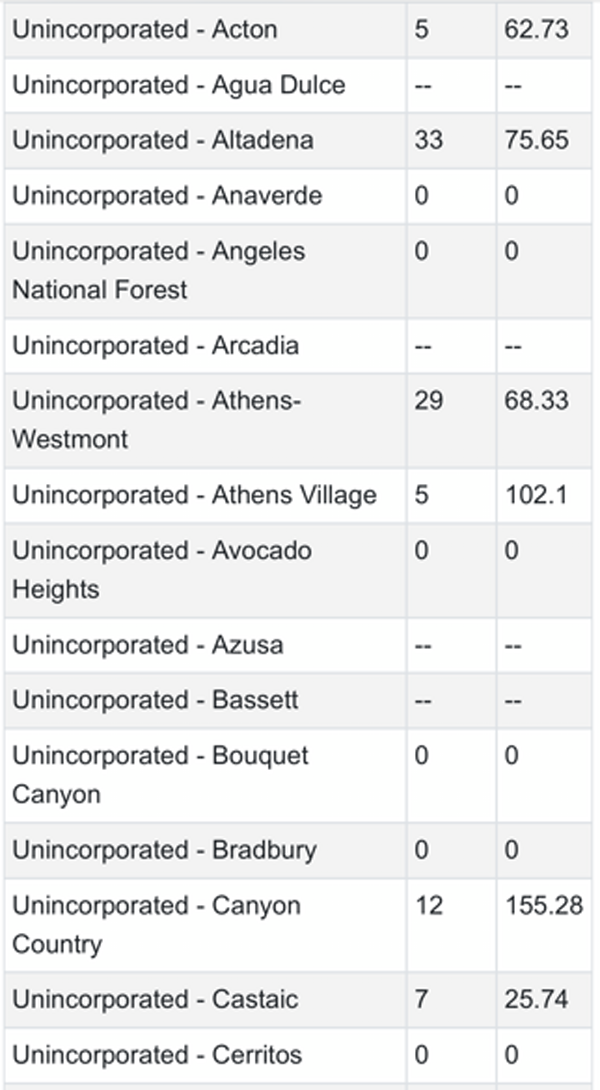Select the Unincorporated - Cerritos row
Image resolution: width=600 pixels, height=1090 pixels.
click(157, 1055)
